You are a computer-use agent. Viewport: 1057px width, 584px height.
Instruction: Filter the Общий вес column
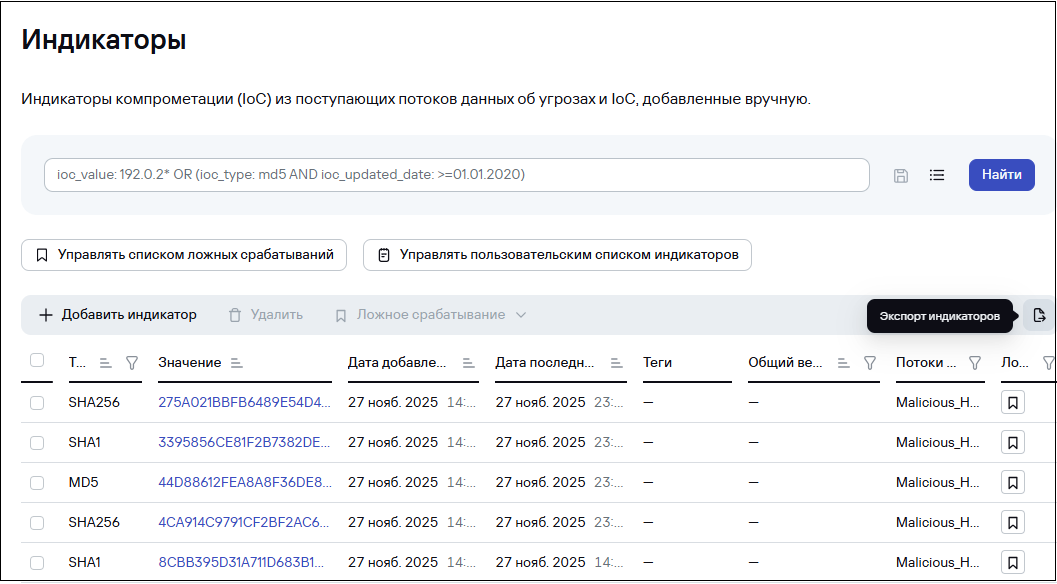click(870, 363)
